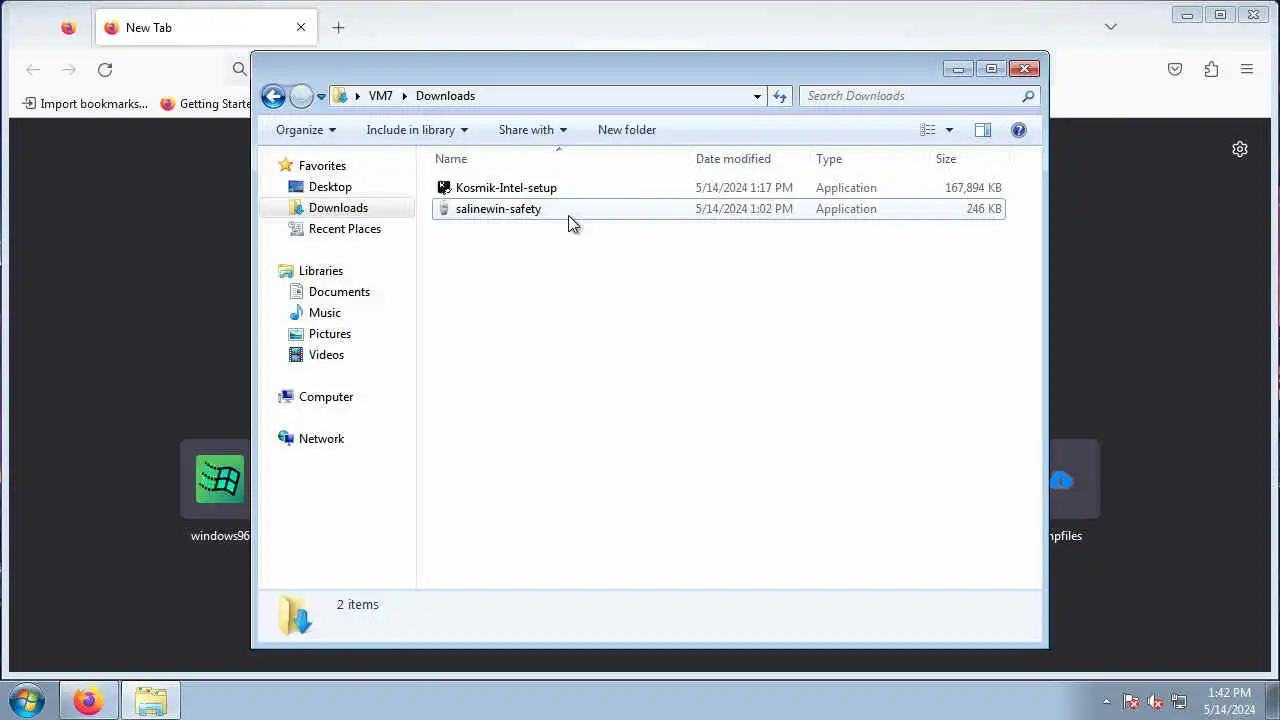Reload the Firefox page
This screenshot has width=1280, height=720.
pyautogui.click(x=105, y=69)
